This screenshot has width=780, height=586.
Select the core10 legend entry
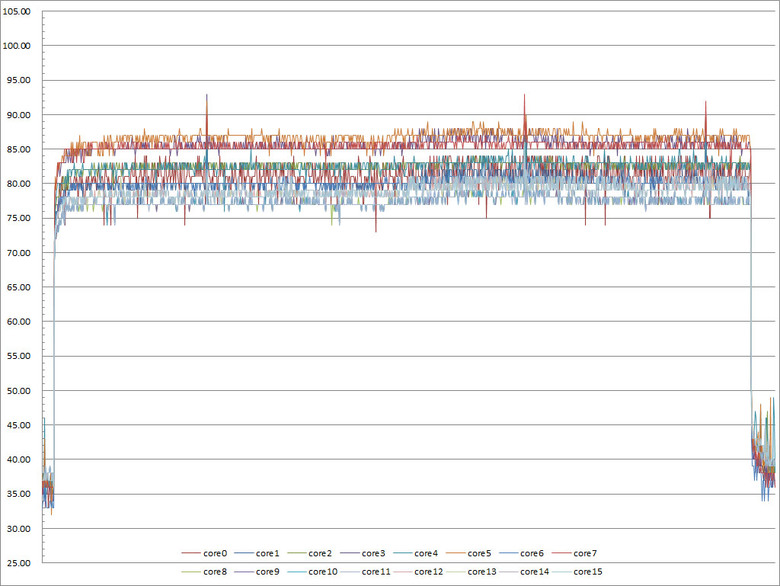click(312, 572)
